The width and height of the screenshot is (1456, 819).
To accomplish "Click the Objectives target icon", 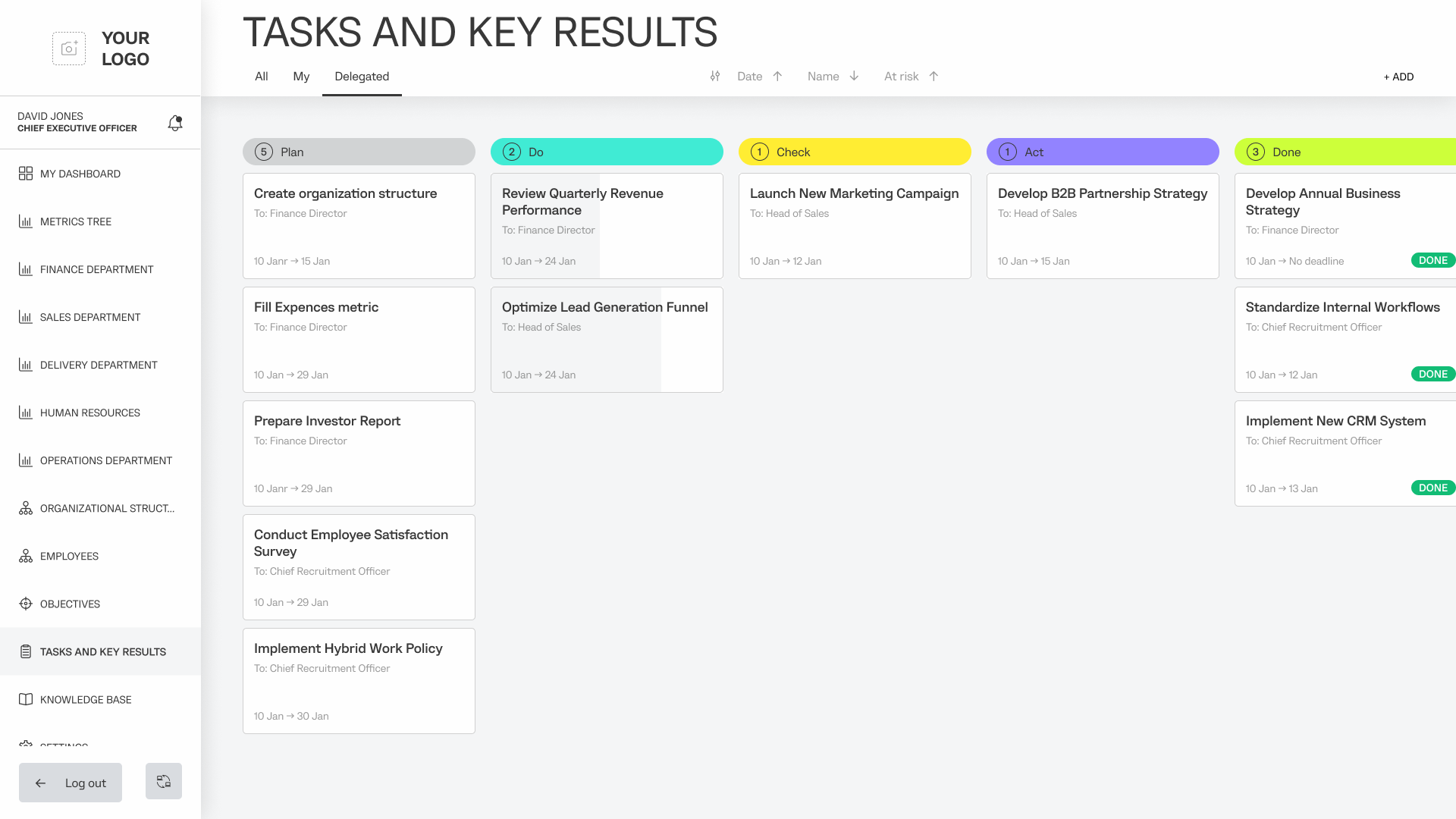I will 26,604.
